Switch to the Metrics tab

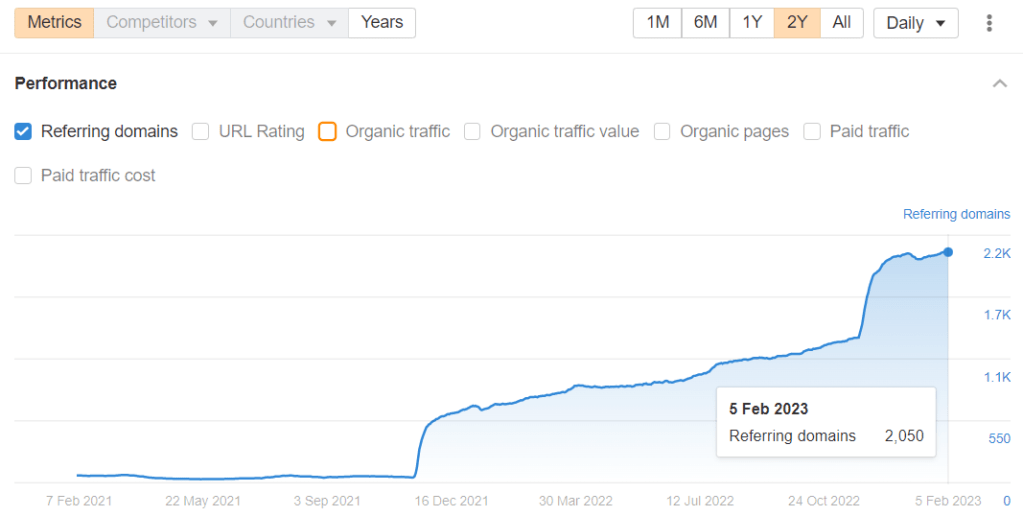54,22
